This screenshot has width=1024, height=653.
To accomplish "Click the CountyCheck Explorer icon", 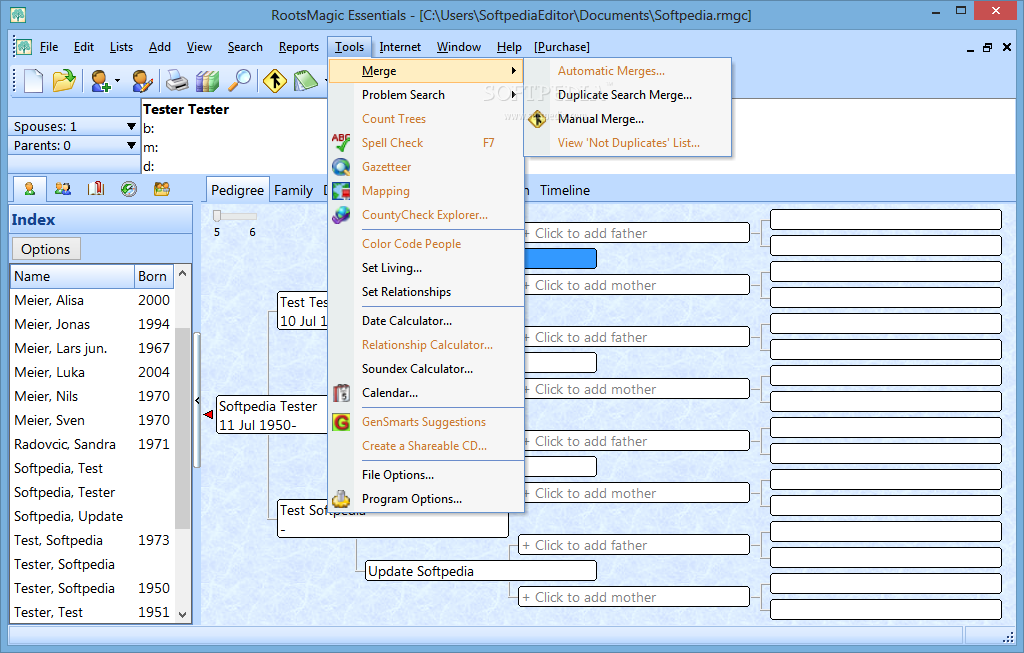I will click(341, 215).
